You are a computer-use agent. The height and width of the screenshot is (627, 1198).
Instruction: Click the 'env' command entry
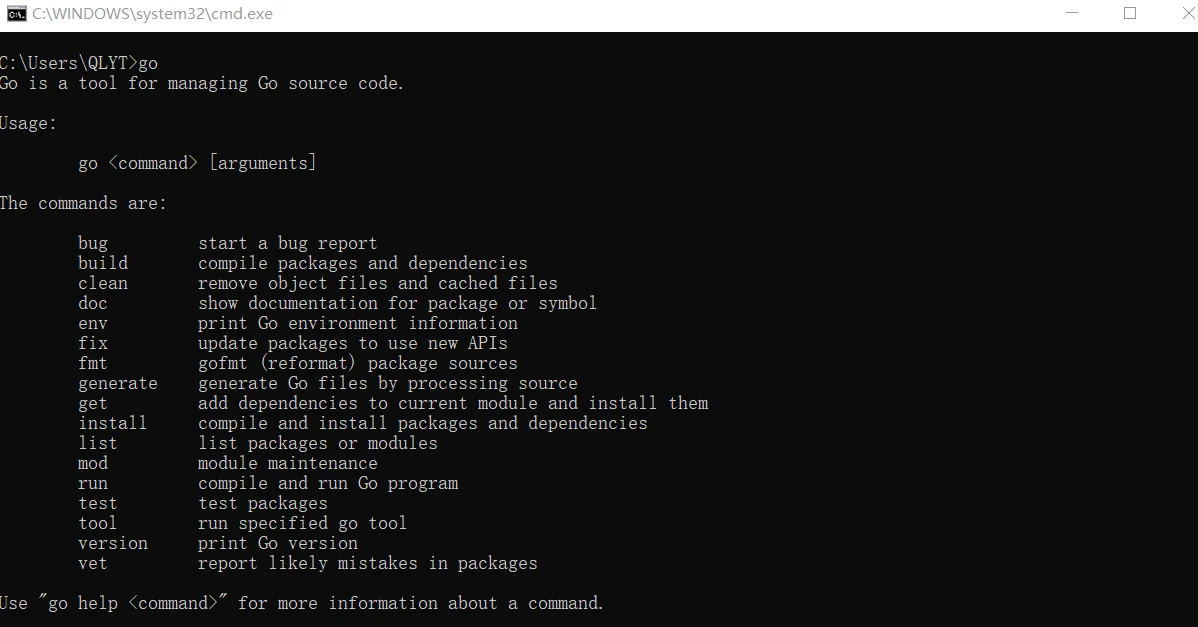point(92,324)
